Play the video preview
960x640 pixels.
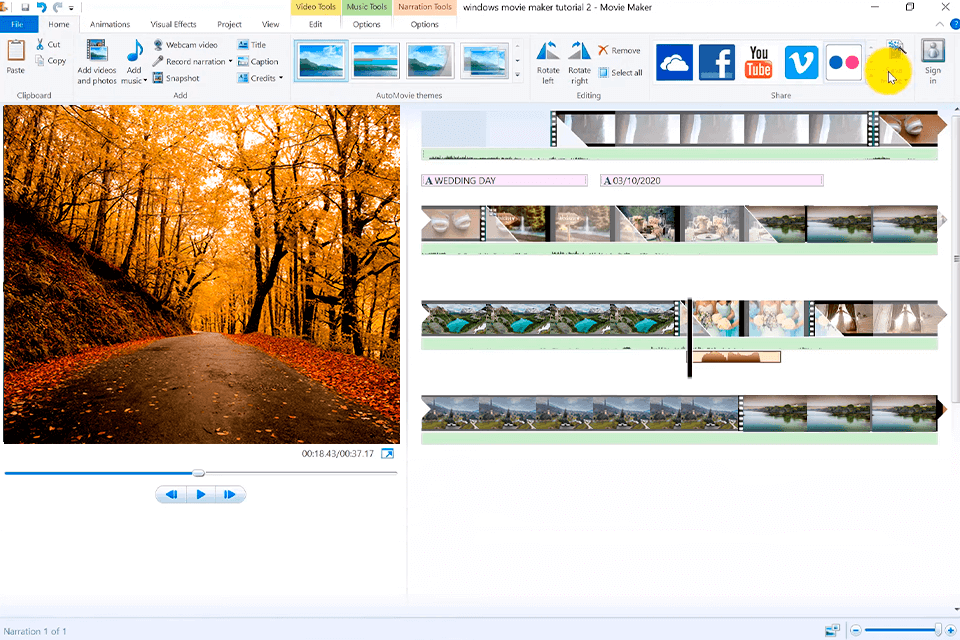pos(201,494)
